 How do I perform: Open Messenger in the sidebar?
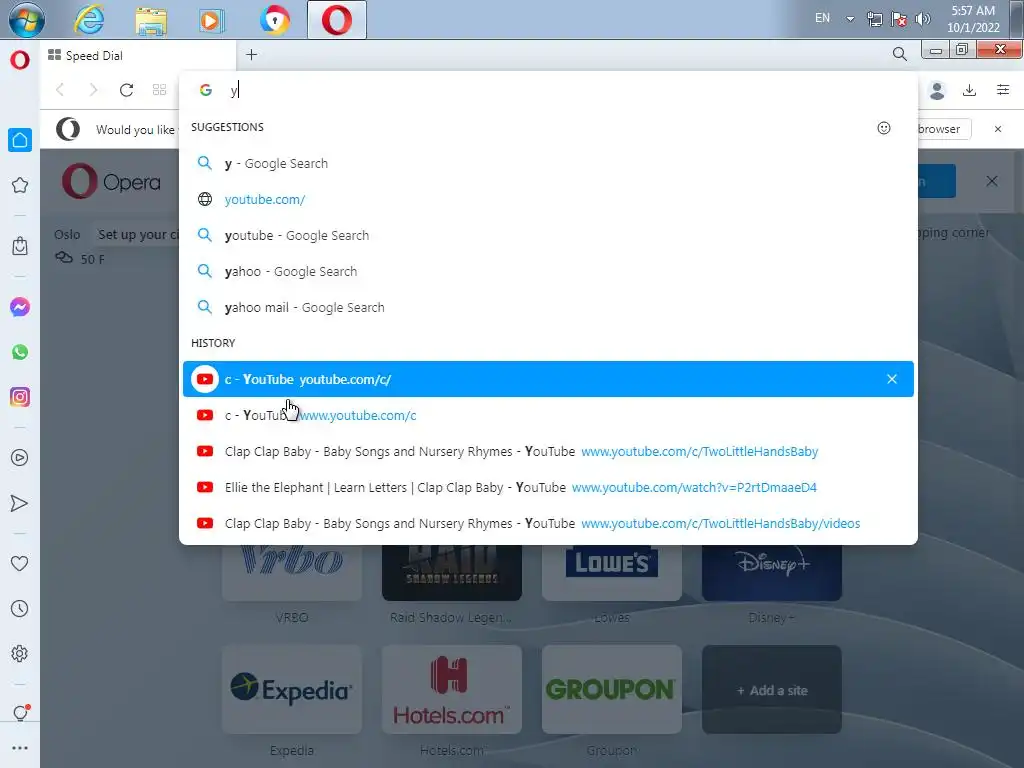click(20, 307)
